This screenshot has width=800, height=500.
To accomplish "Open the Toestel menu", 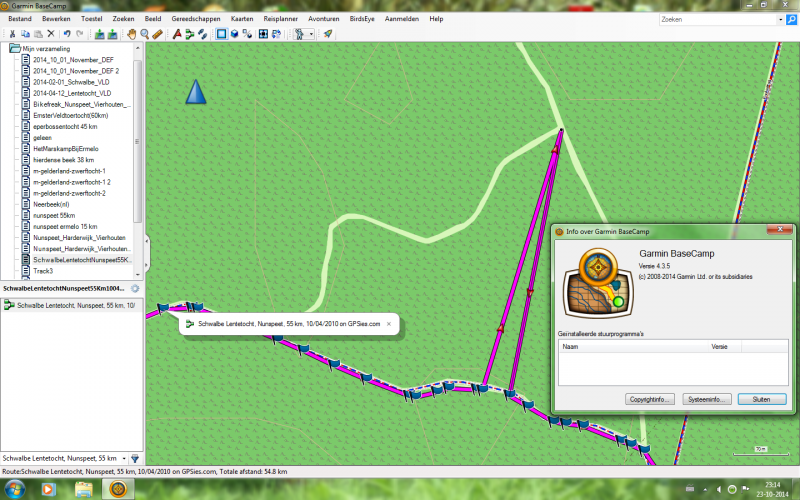I will 91,19.
